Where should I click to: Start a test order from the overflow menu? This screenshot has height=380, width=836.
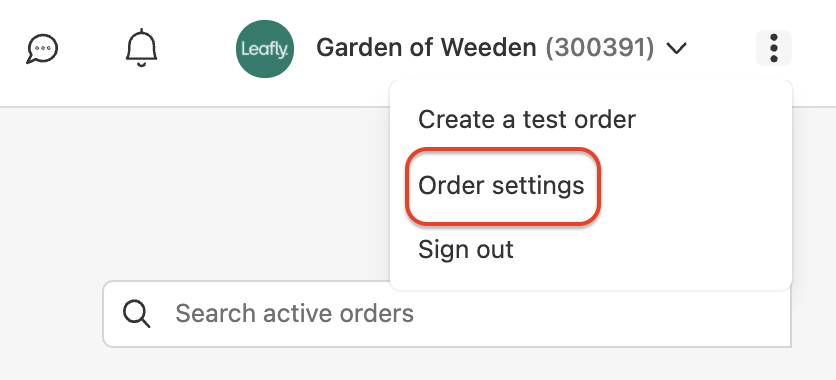527,119
